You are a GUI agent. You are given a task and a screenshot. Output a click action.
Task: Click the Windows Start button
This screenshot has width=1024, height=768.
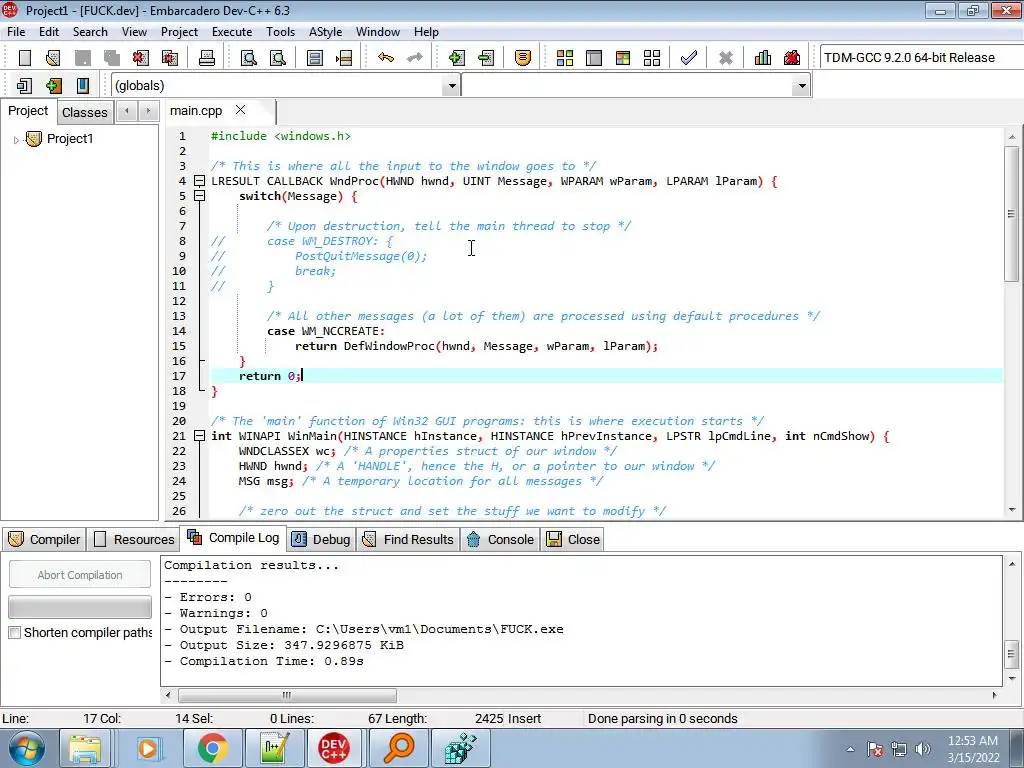[x=26, y=748]
